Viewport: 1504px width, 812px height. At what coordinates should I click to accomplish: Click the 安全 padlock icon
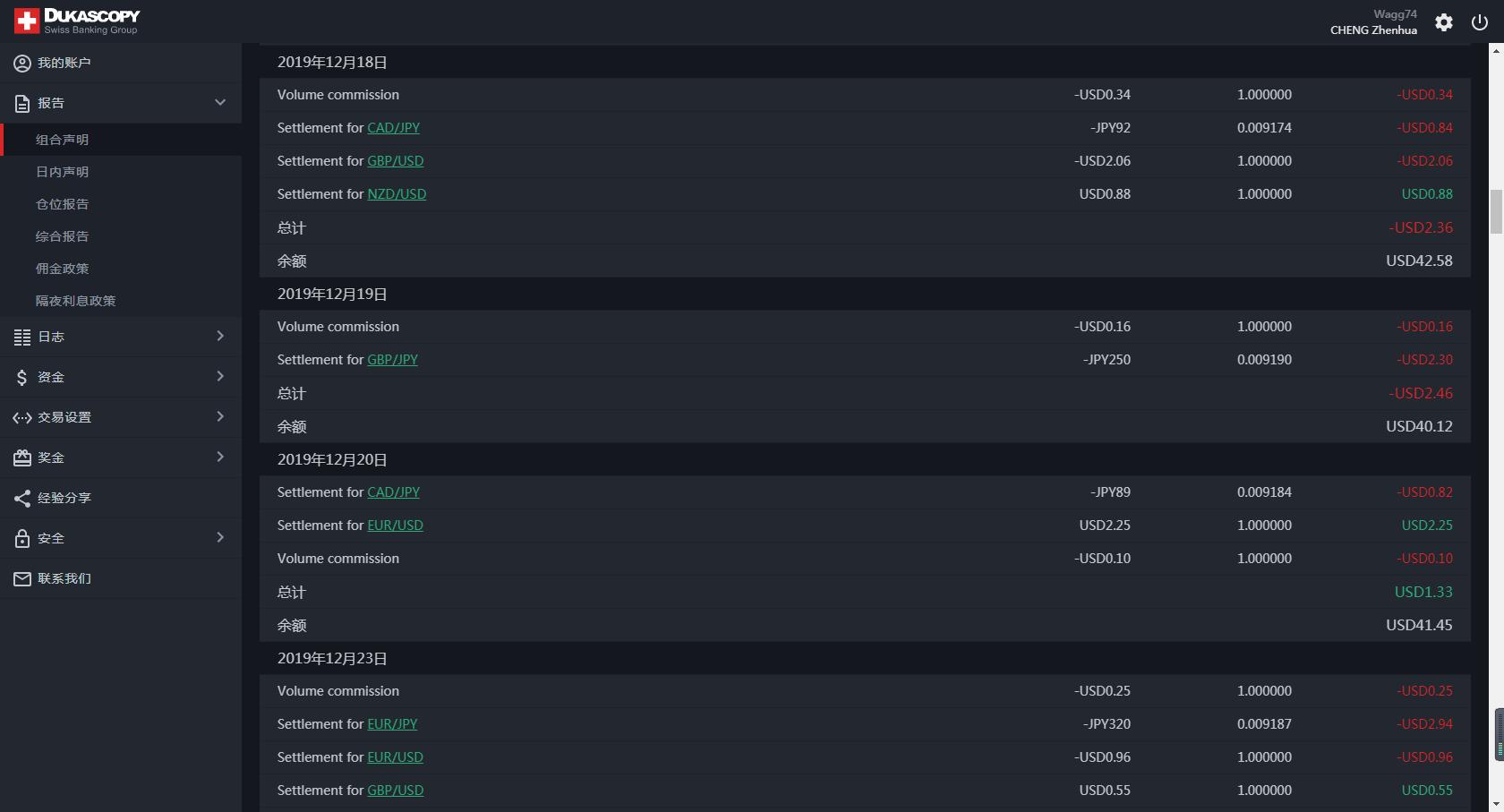click(22, 538)
